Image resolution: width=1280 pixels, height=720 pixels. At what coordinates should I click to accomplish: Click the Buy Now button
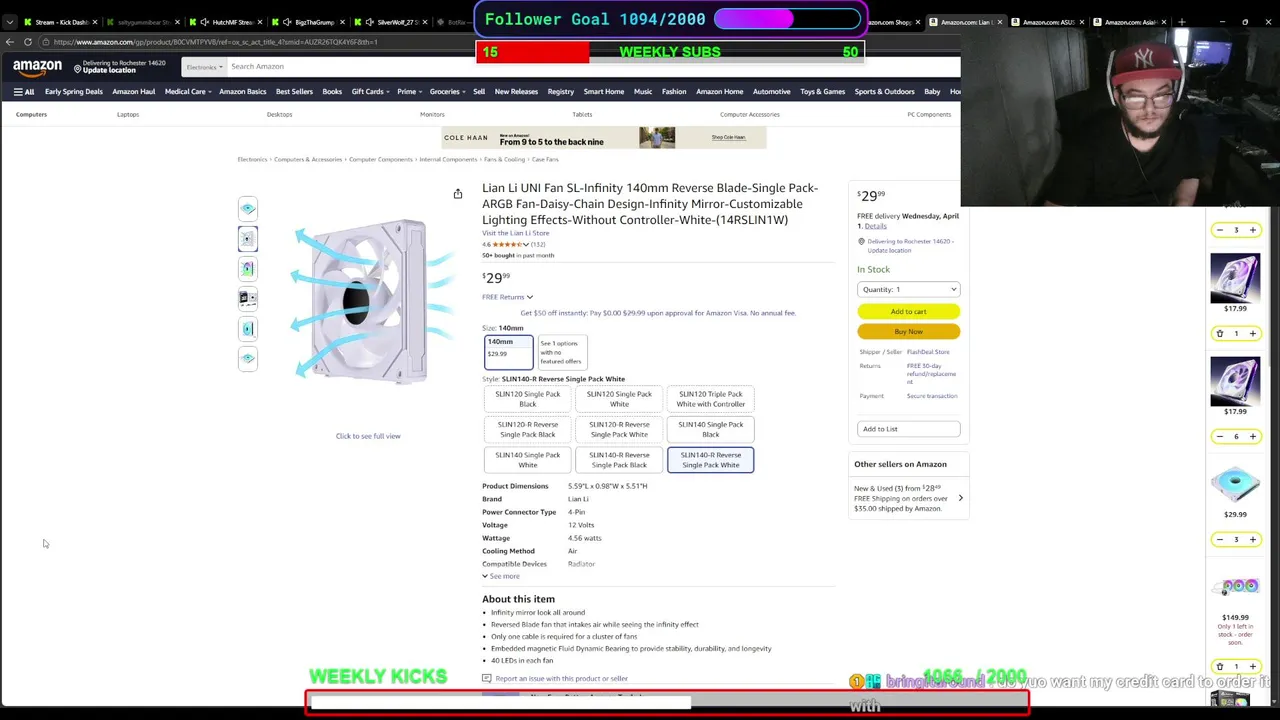point(908,331)
